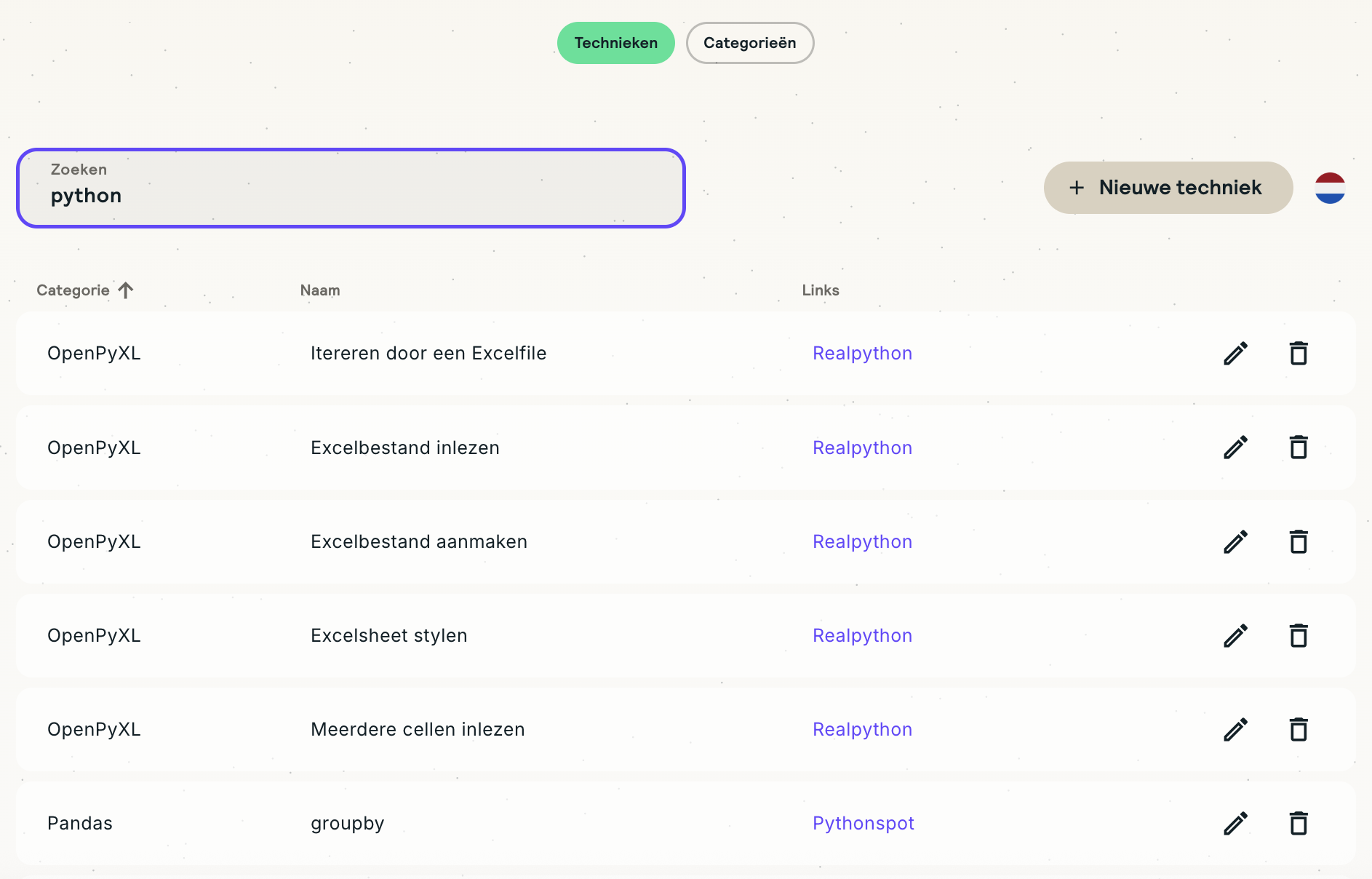
Task: Sort the table by Naam column
Action: point(320,290)
